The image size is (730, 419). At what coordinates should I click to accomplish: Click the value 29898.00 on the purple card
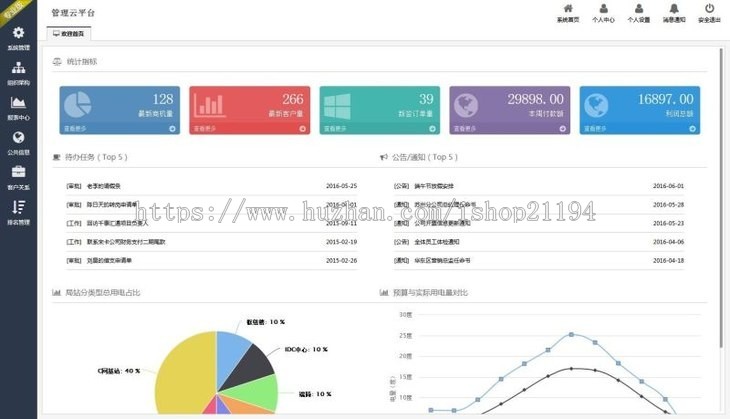pos(535,99)
